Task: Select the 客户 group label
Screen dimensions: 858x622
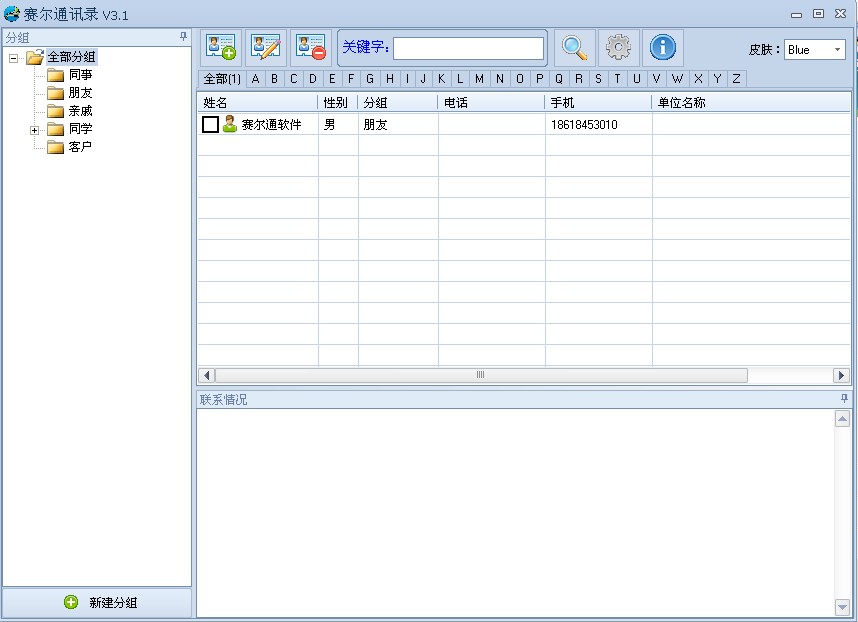Action: pos(80,147)
